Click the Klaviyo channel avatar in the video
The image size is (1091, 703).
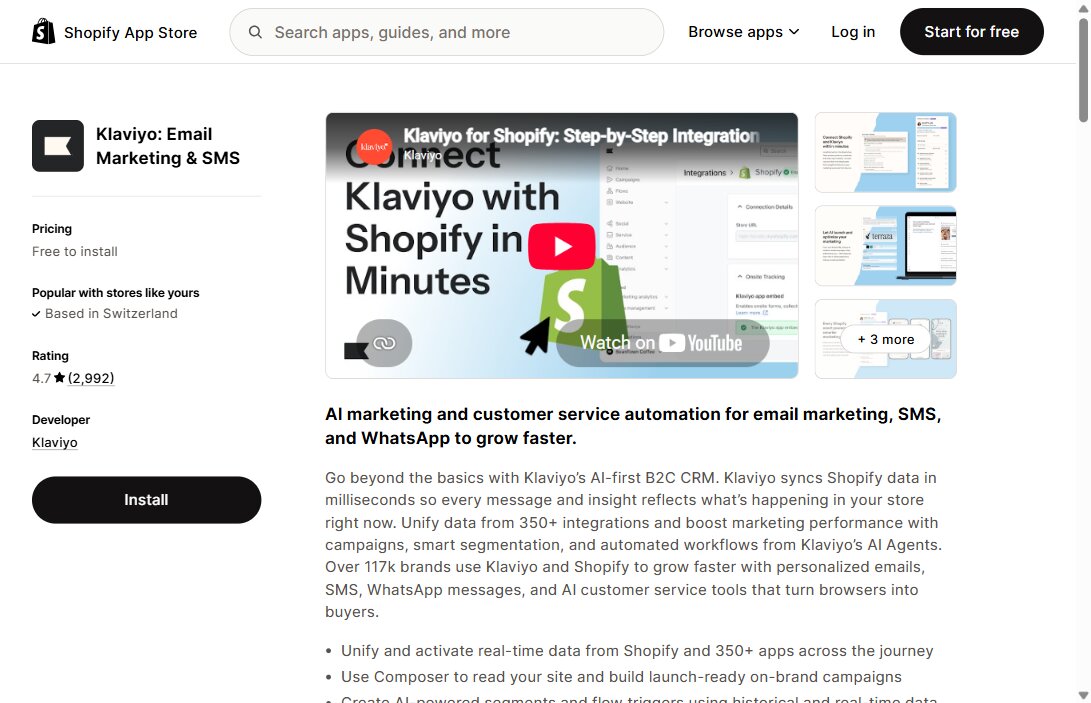coord(374,147)
